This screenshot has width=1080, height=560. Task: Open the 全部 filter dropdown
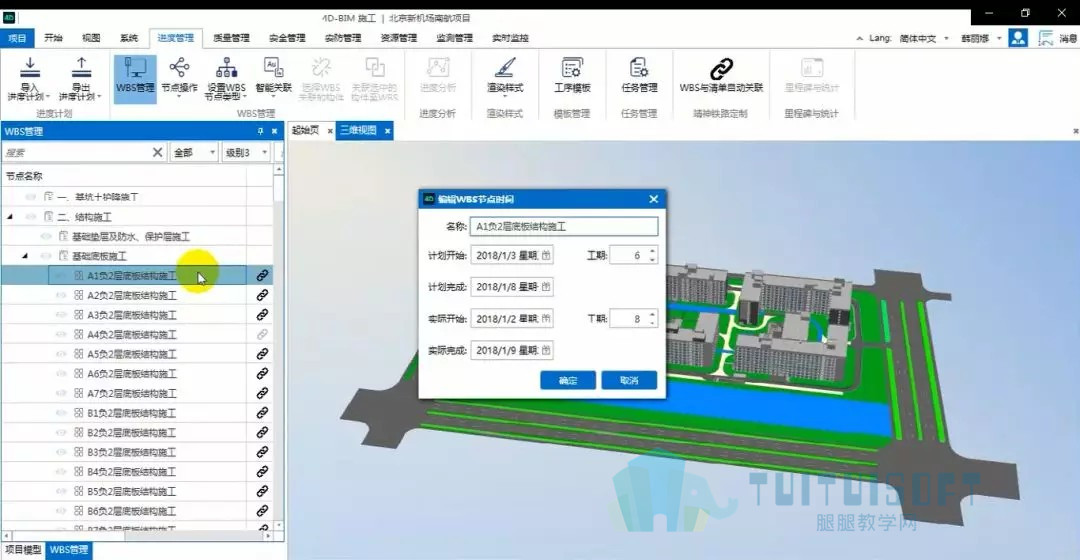coord(194,152)
